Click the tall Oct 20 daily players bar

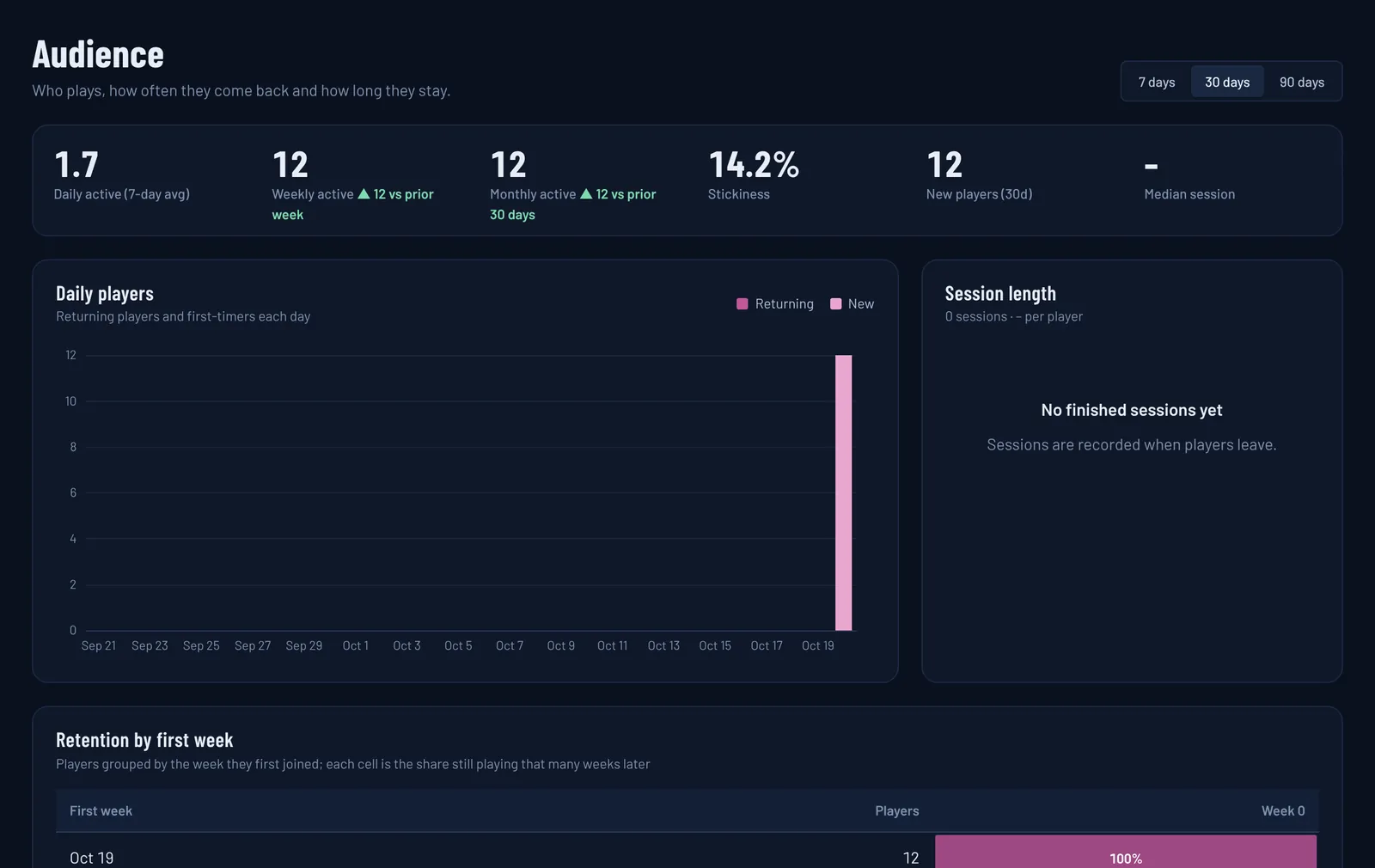tap(844, 492)
